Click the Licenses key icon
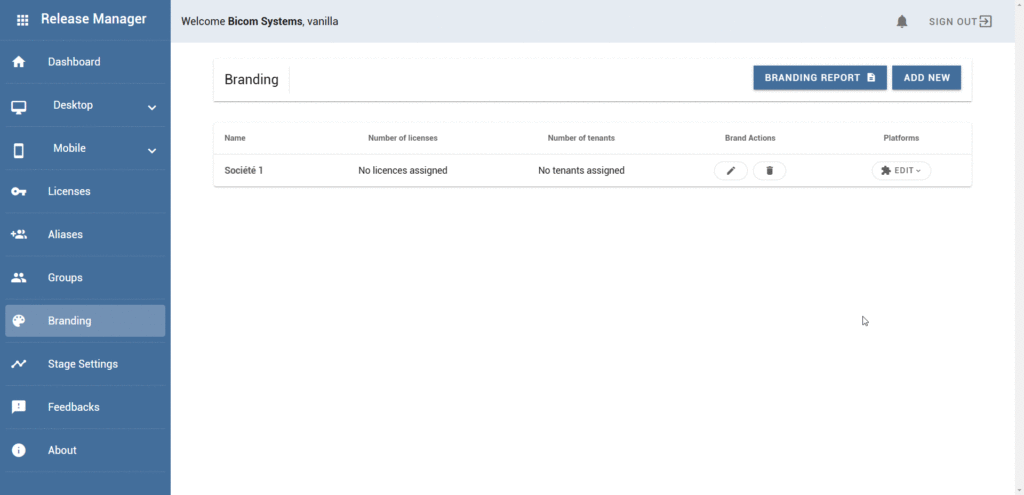This screenshot has width=1024, height=495. coord(19,191)
